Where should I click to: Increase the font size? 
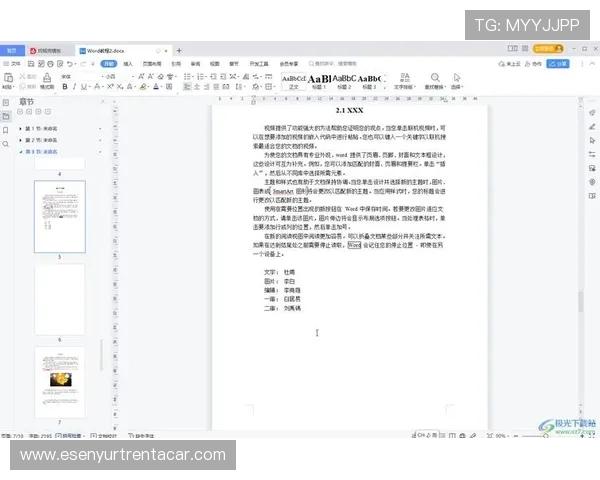click(x=141, y=77)
